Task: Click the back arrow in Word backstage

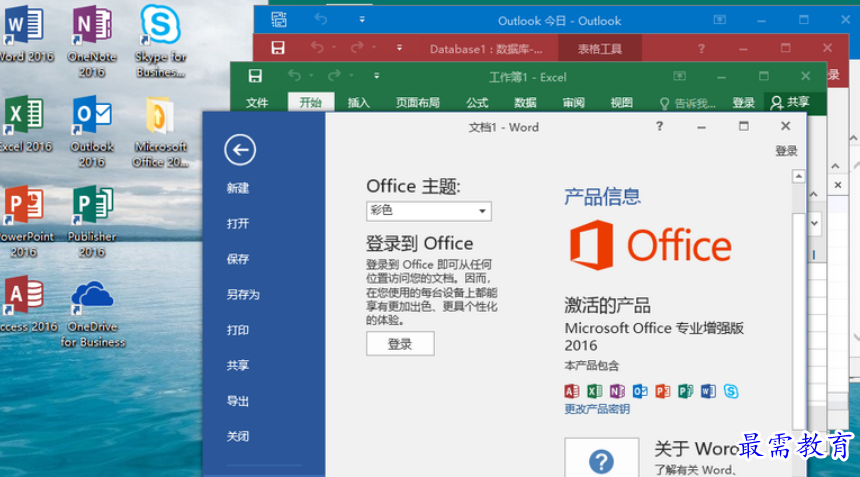Action: [240, 150]
